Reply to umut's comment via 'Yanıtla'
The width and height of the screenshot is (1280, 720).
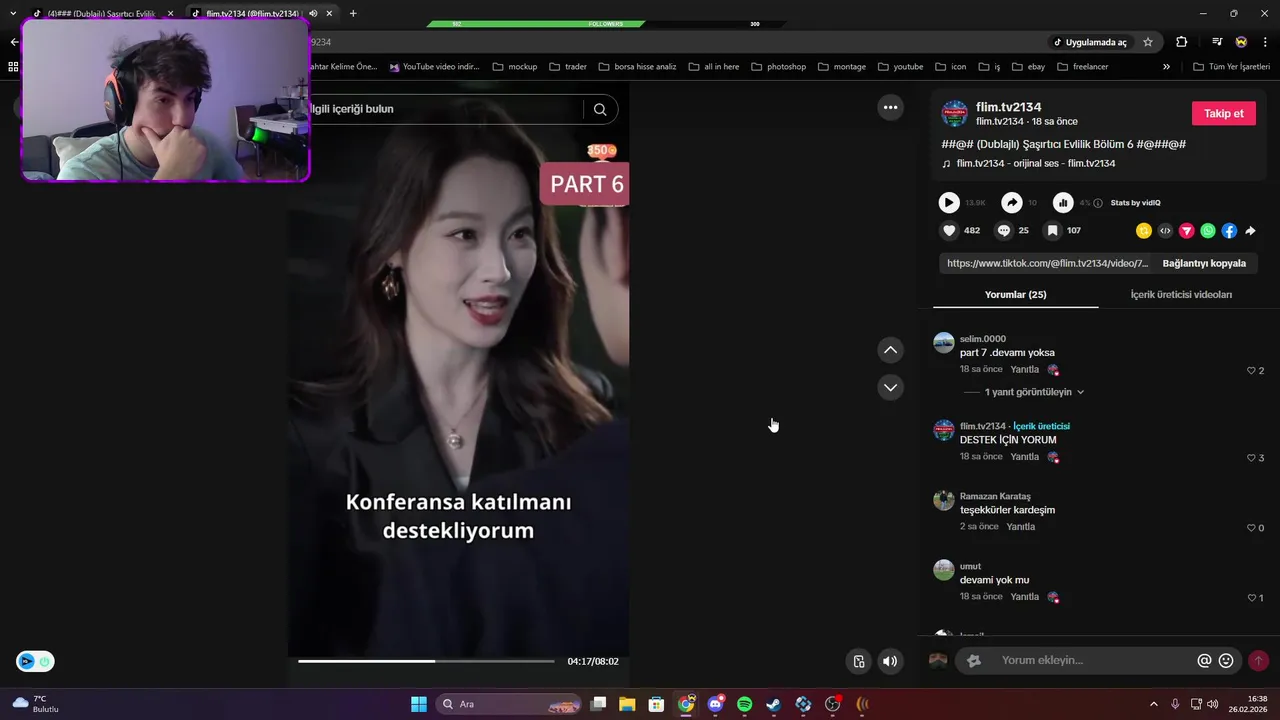[x=1025, y=596]
